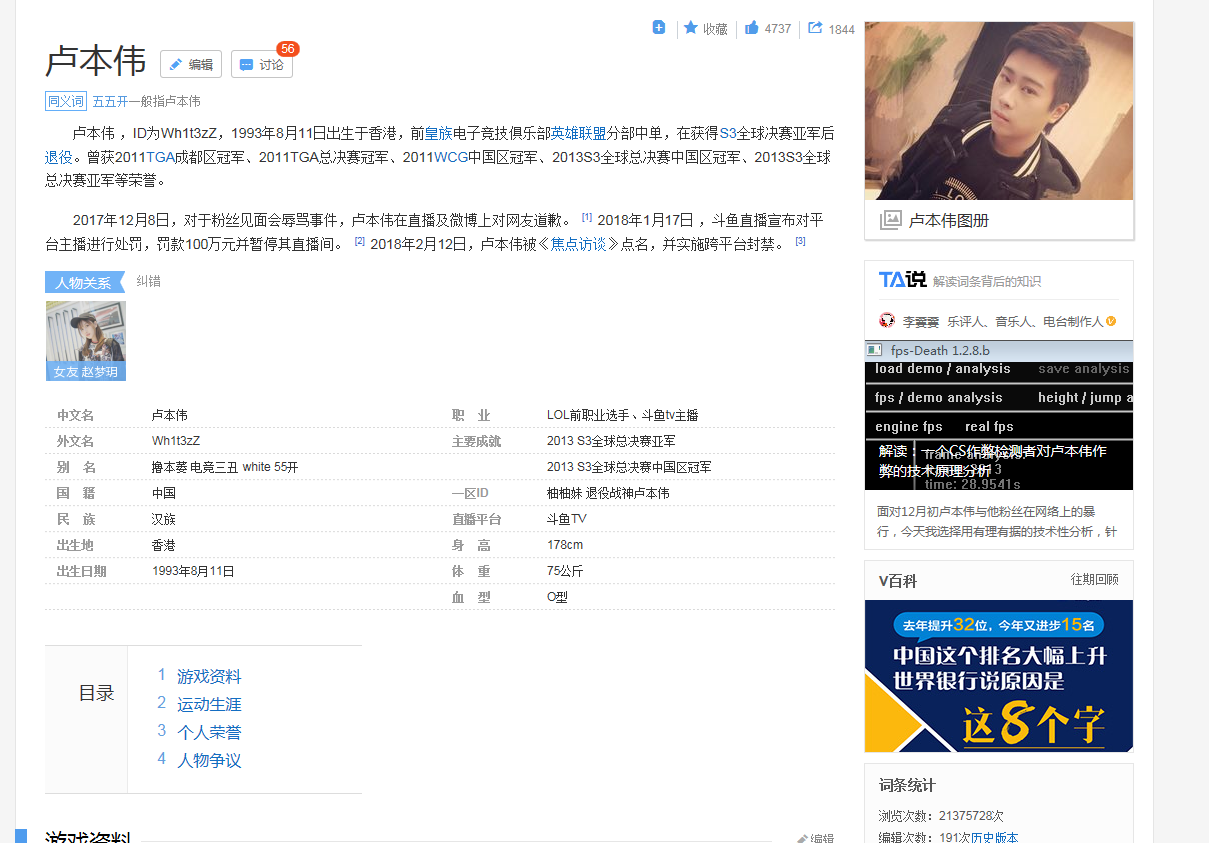The height and width of the screenshot is (843, 1209).
Task: Click reference footnote [1]
Action: tap(587, 217)
